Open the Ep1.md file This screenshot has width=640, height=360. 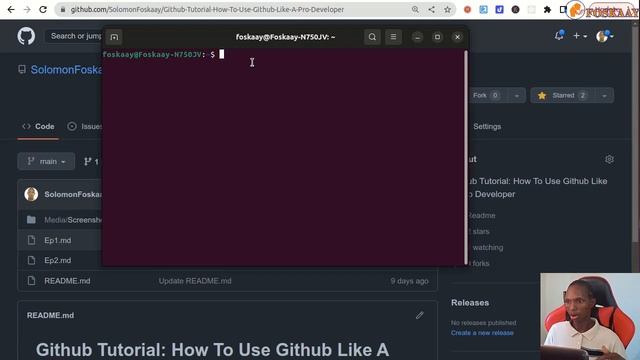58,240
